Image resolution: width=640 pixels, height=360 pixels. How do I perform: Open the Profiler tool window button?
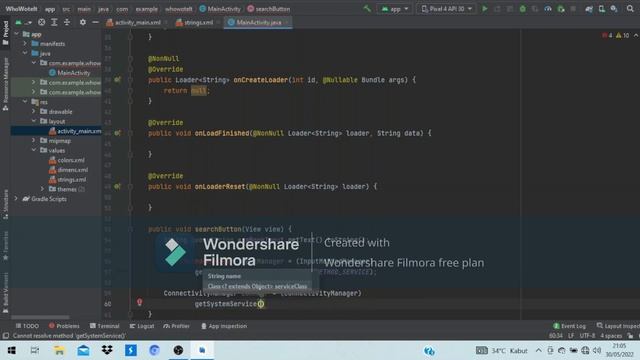pyautogui.click(x=176, y=326)
